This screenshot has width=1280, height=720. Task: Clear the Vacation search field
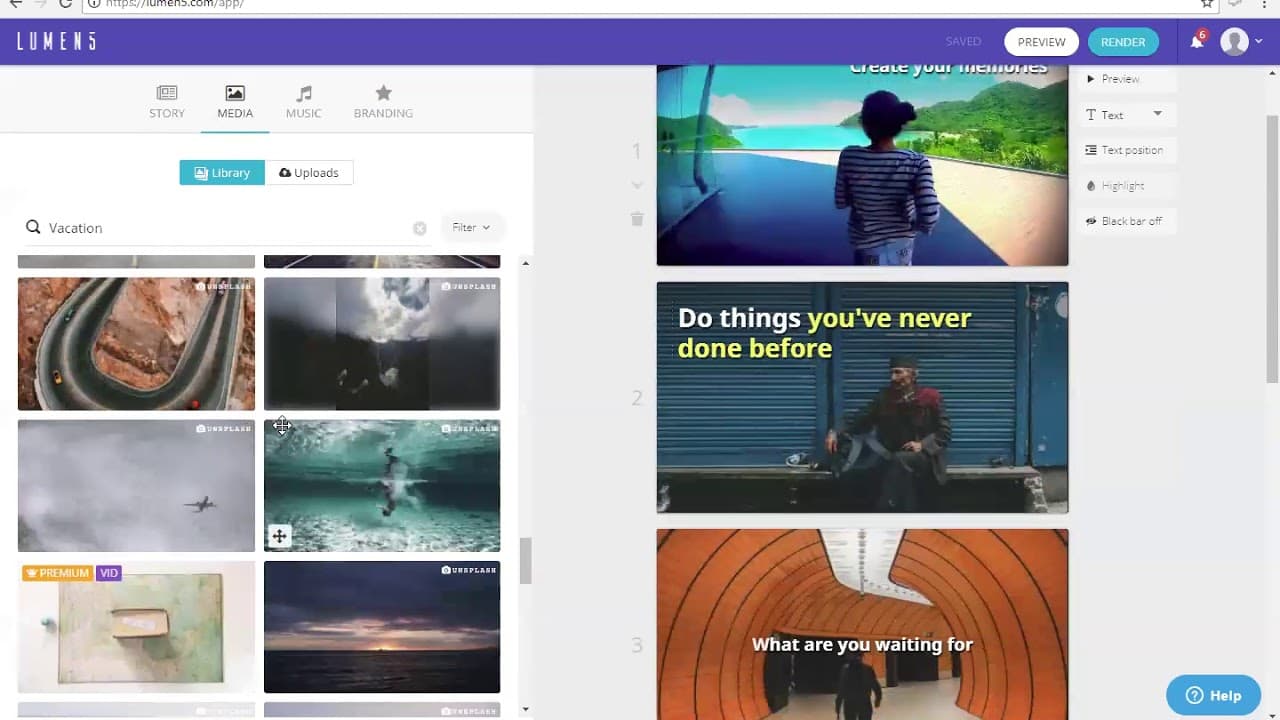(x=420, y=227)
